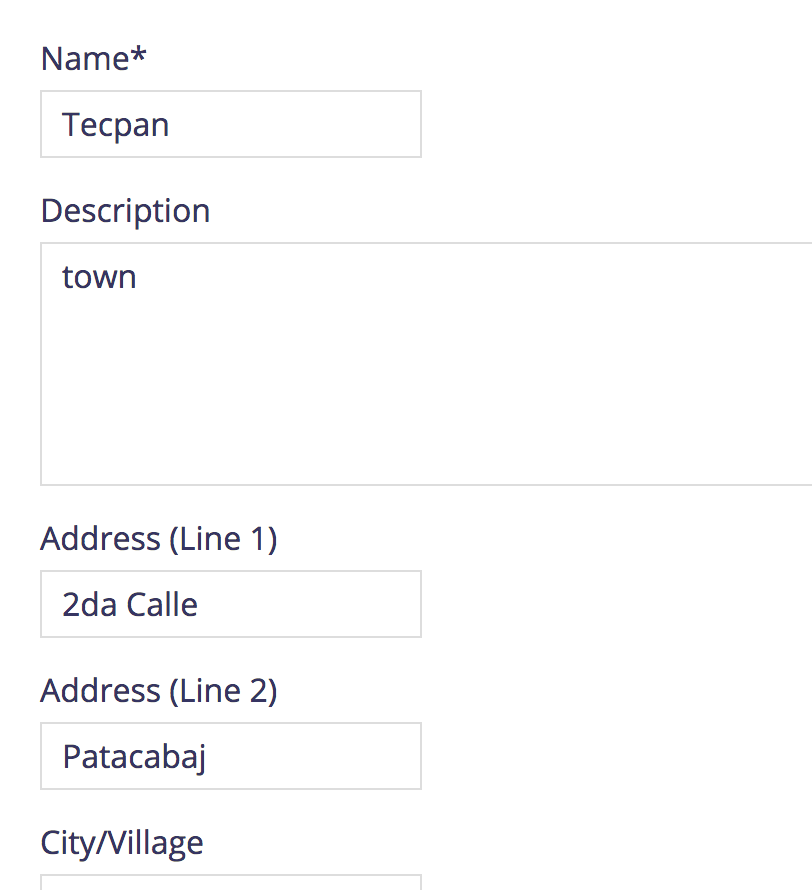This screenshot has height=890, width=812.
Task: Click the empty space after Patacabaj text
Action: click(x=313, y=756)
